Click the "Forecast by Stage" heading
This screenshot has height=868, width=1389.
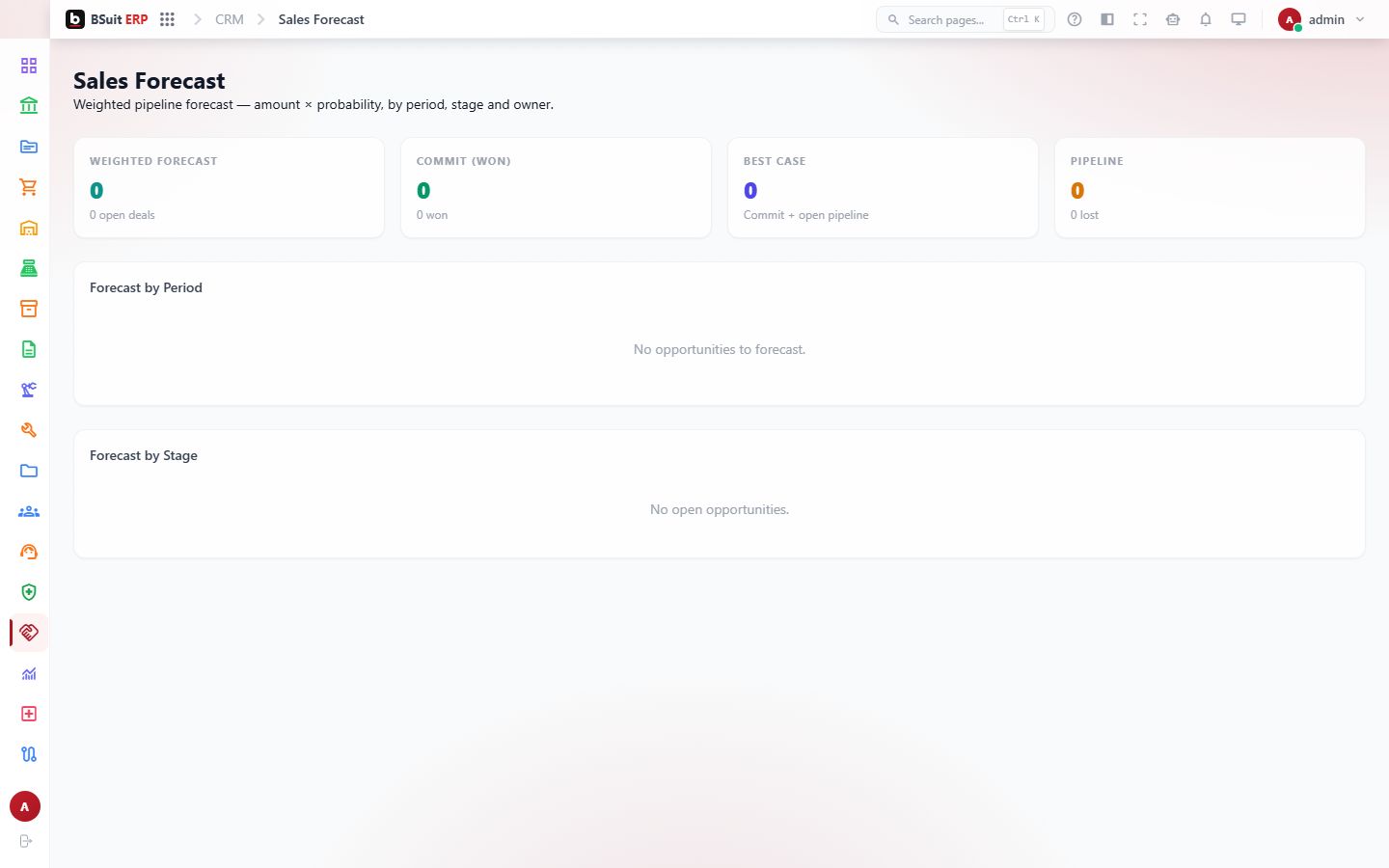[x=144, y=455]
